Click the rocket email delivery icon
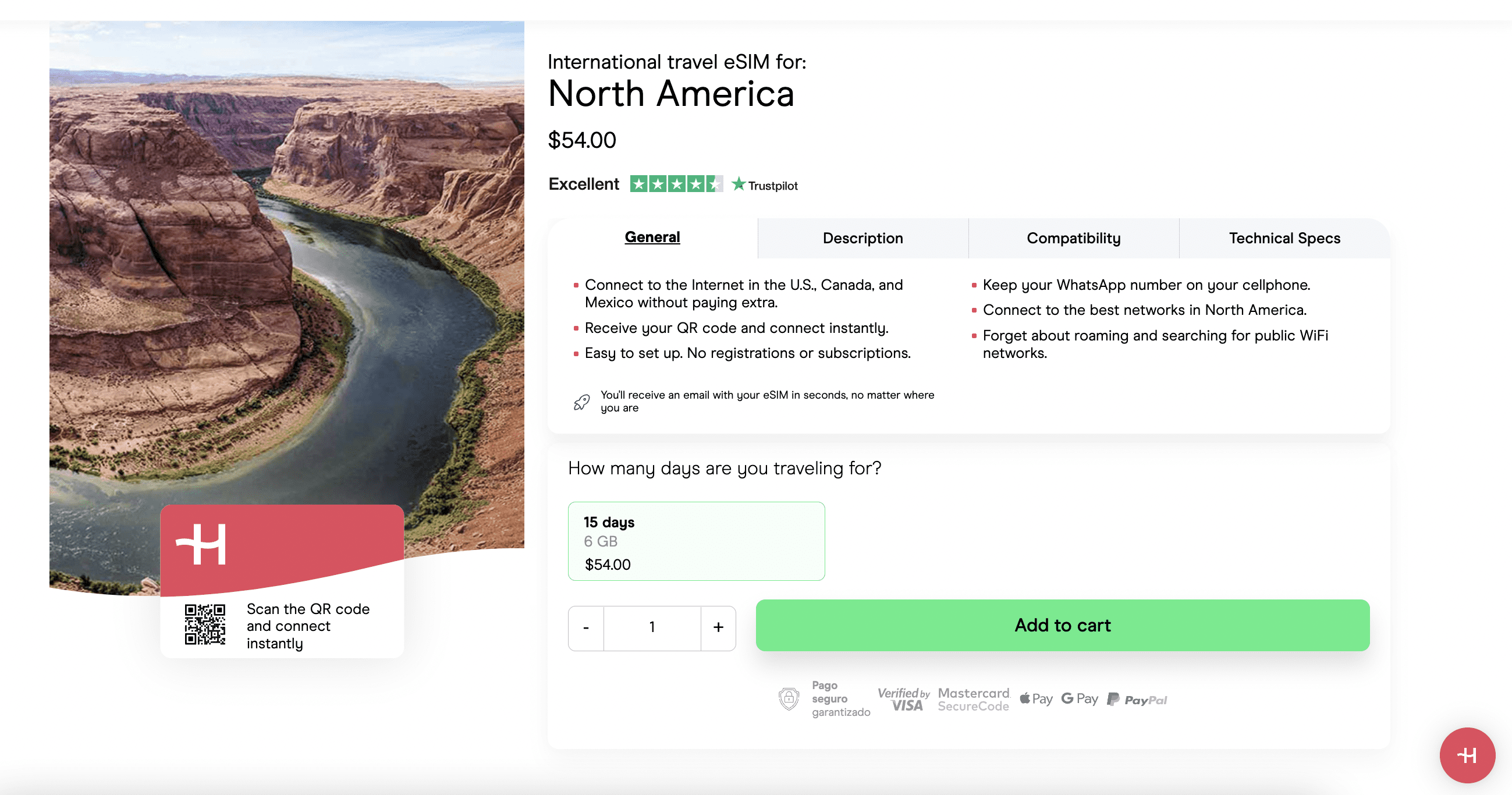The height and width of the screenshot is (795, 1512). [x=581, y=402]
